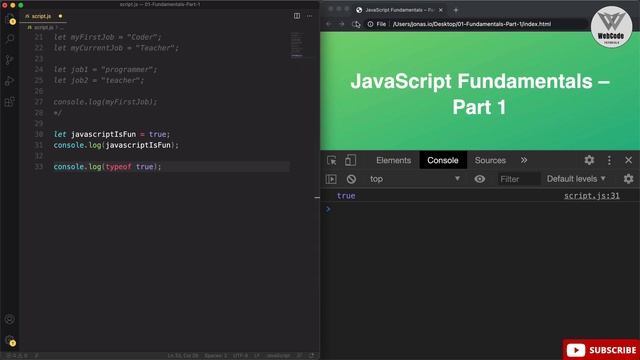Click the encoding UTF-8 status item
The height and width of the screenshot is (360, 640).
point(240,356)
